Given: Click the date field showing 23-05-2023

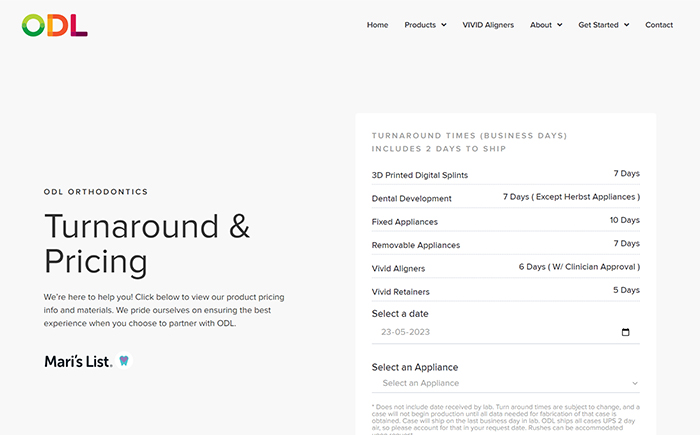Looking at the screenshot, I should click(x=505, y=332).
